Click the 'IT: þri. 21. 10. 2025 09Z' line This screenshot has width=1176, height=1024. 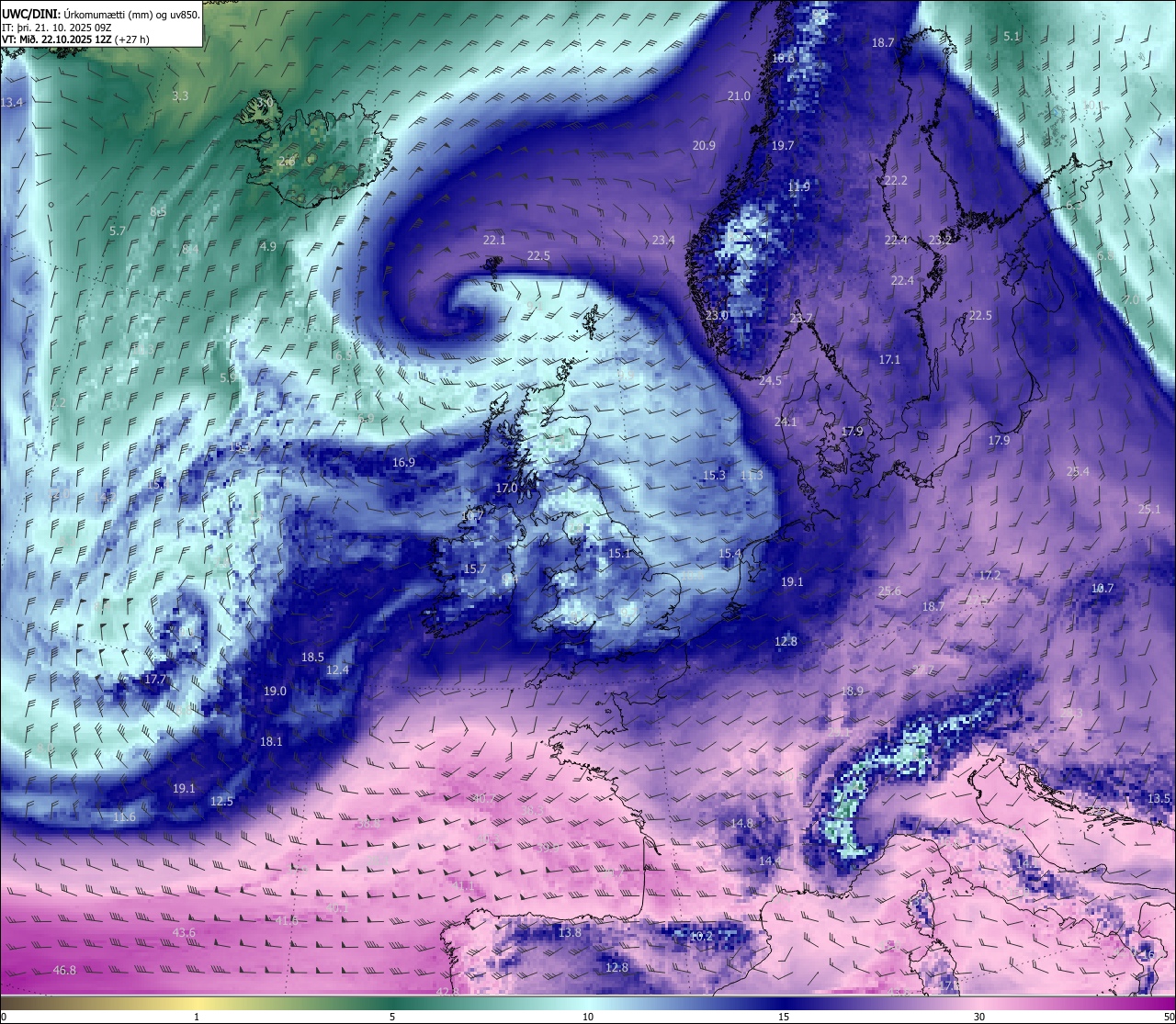tap(55, 27)
